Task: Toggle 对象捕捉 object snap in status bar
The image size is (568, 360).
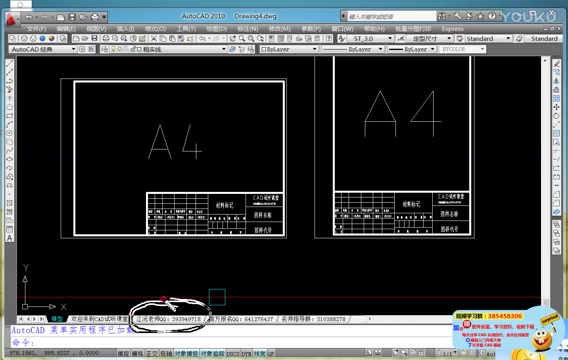Action: click(186, 353)
